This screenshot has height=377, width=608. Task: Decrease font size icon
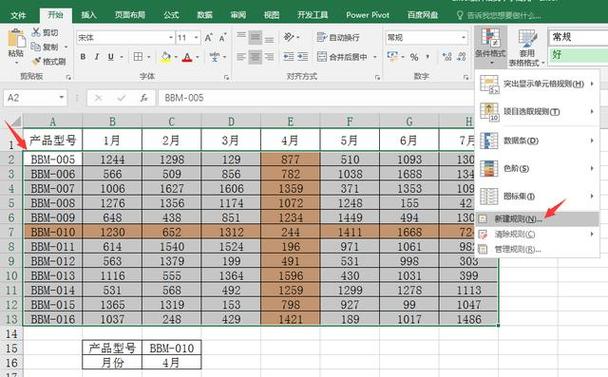pyautogui.click(x=223, y=38)
